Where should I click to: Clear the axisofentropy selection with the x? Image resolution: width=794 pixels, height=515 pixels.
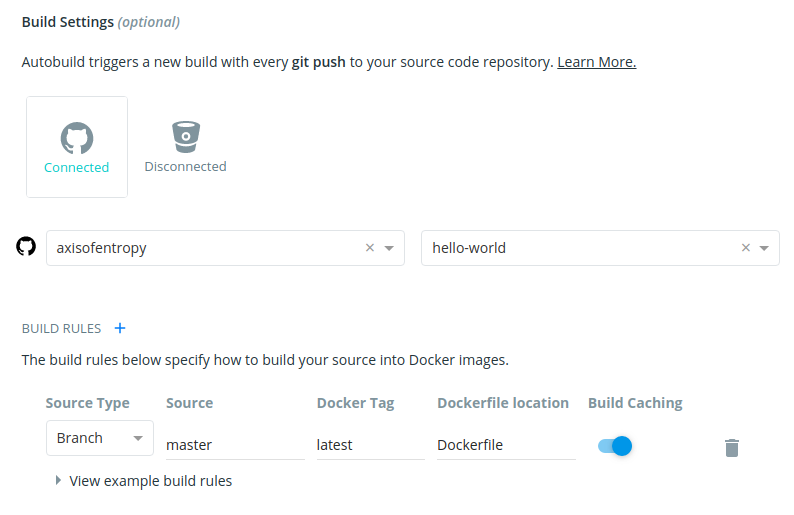pos(369,248)
